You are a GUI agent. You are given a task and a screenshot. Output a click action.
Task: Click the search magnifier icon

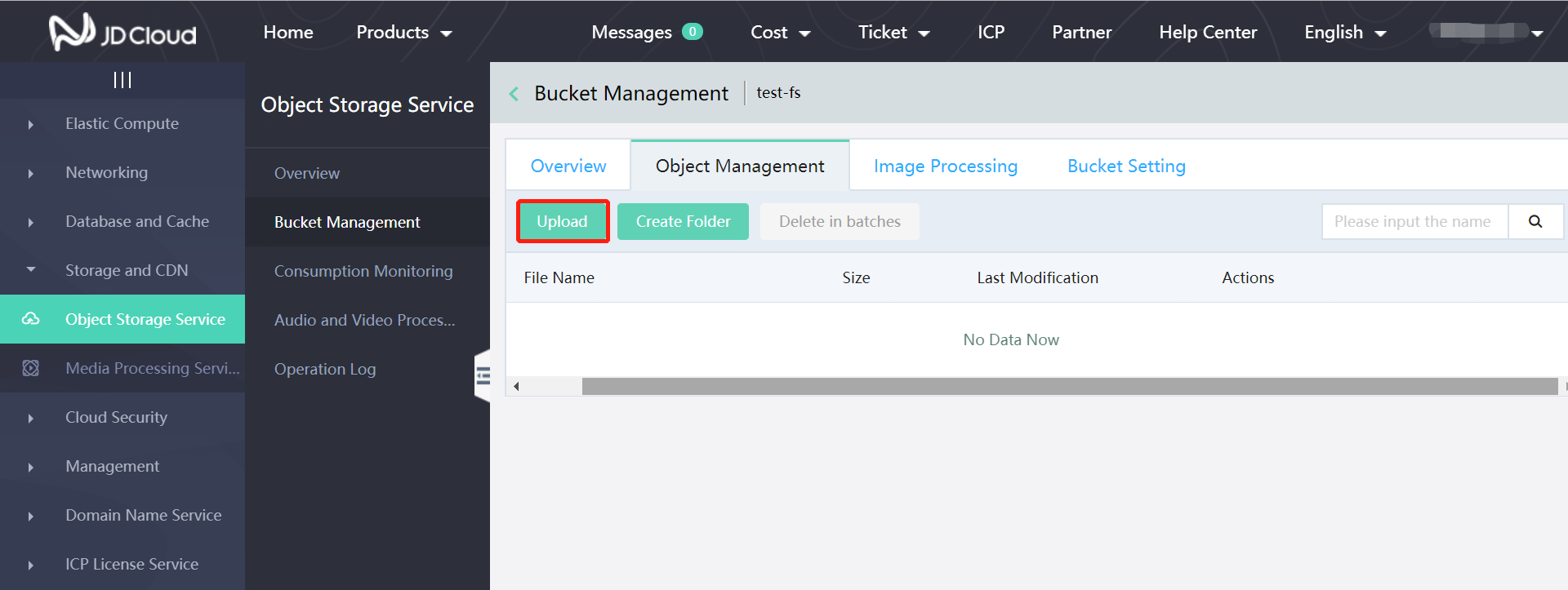click(x=1535, y=221)
